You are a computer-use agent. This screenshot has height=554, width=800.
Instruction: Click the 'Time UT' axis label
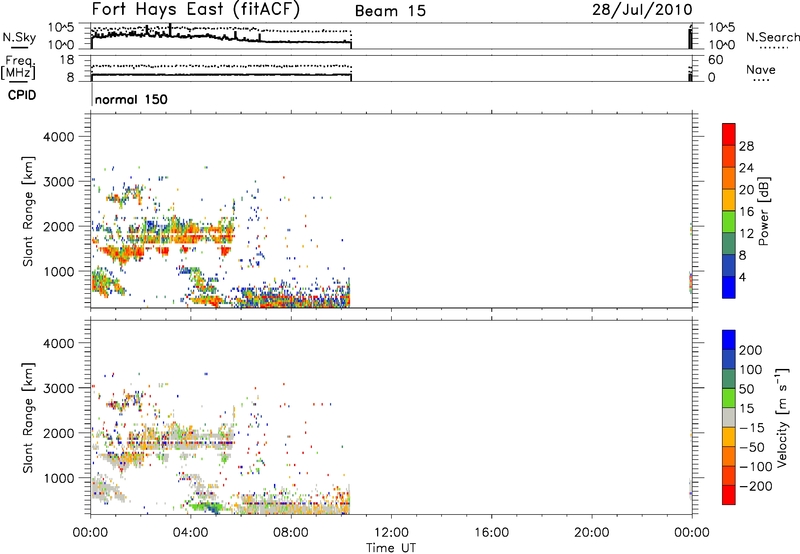(x=391, y=548)
